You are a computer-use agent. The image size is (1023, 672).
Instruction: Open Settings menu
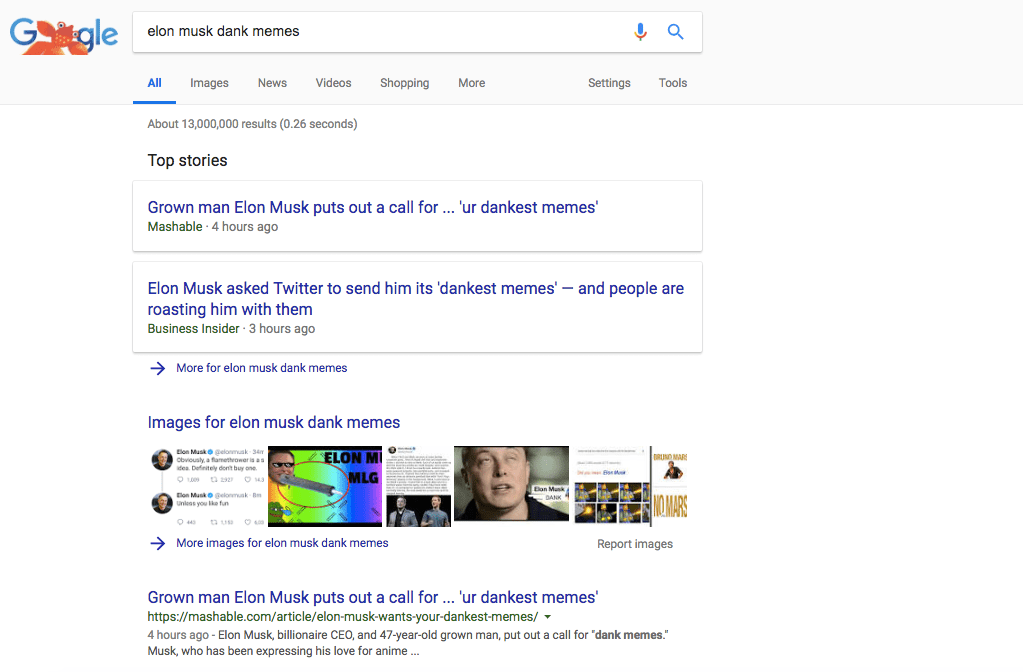click(609, 83)
